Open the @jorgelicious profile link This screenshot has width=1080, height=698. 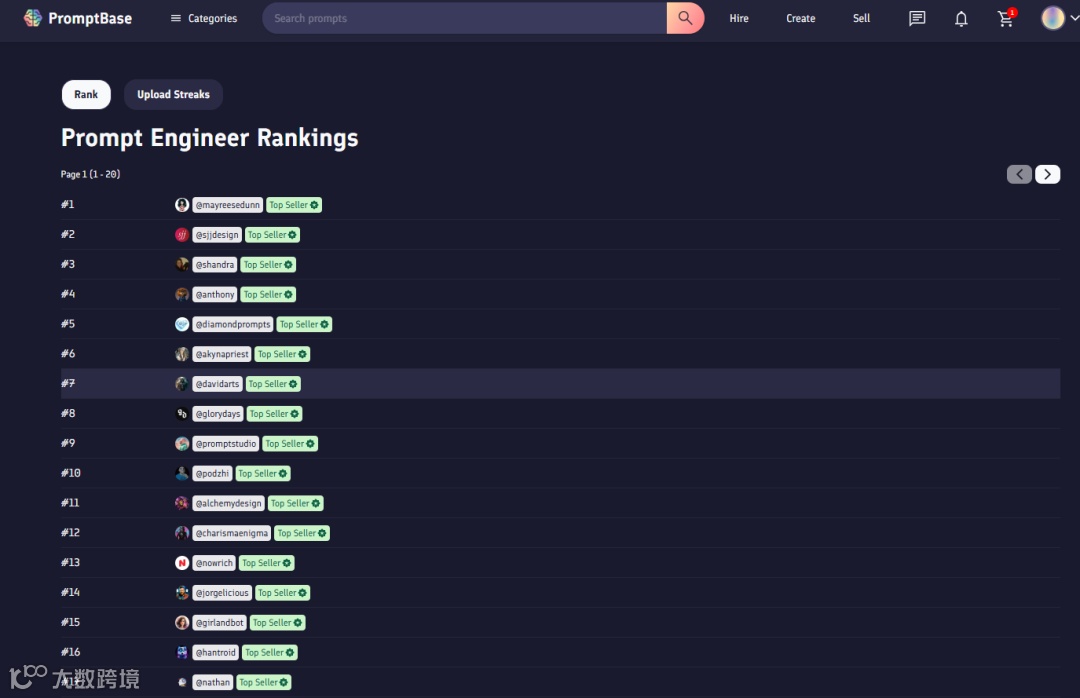[x=222, y=593]
